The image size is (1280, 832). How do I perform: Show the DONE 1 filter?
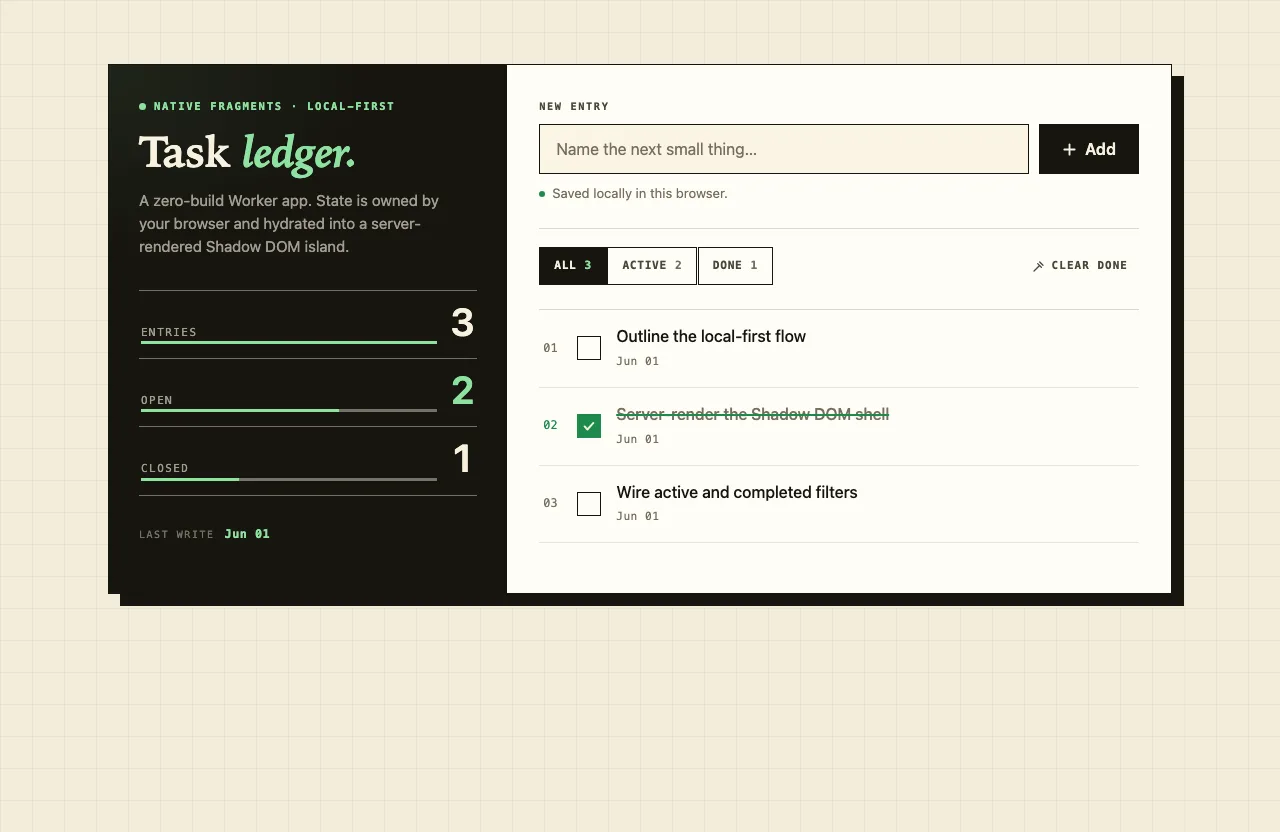(x=735, y=266)
